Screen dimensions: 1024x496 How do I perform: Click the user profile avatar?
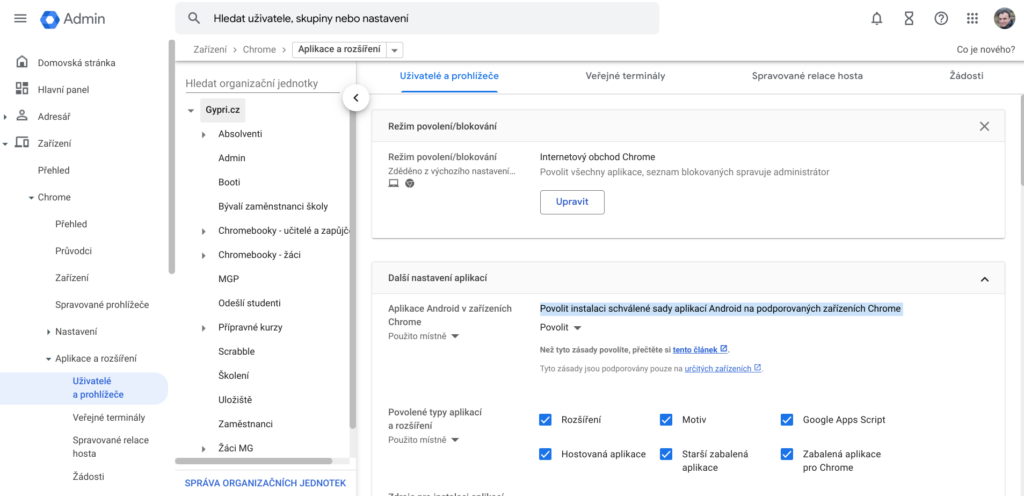tap(1005, 19)
